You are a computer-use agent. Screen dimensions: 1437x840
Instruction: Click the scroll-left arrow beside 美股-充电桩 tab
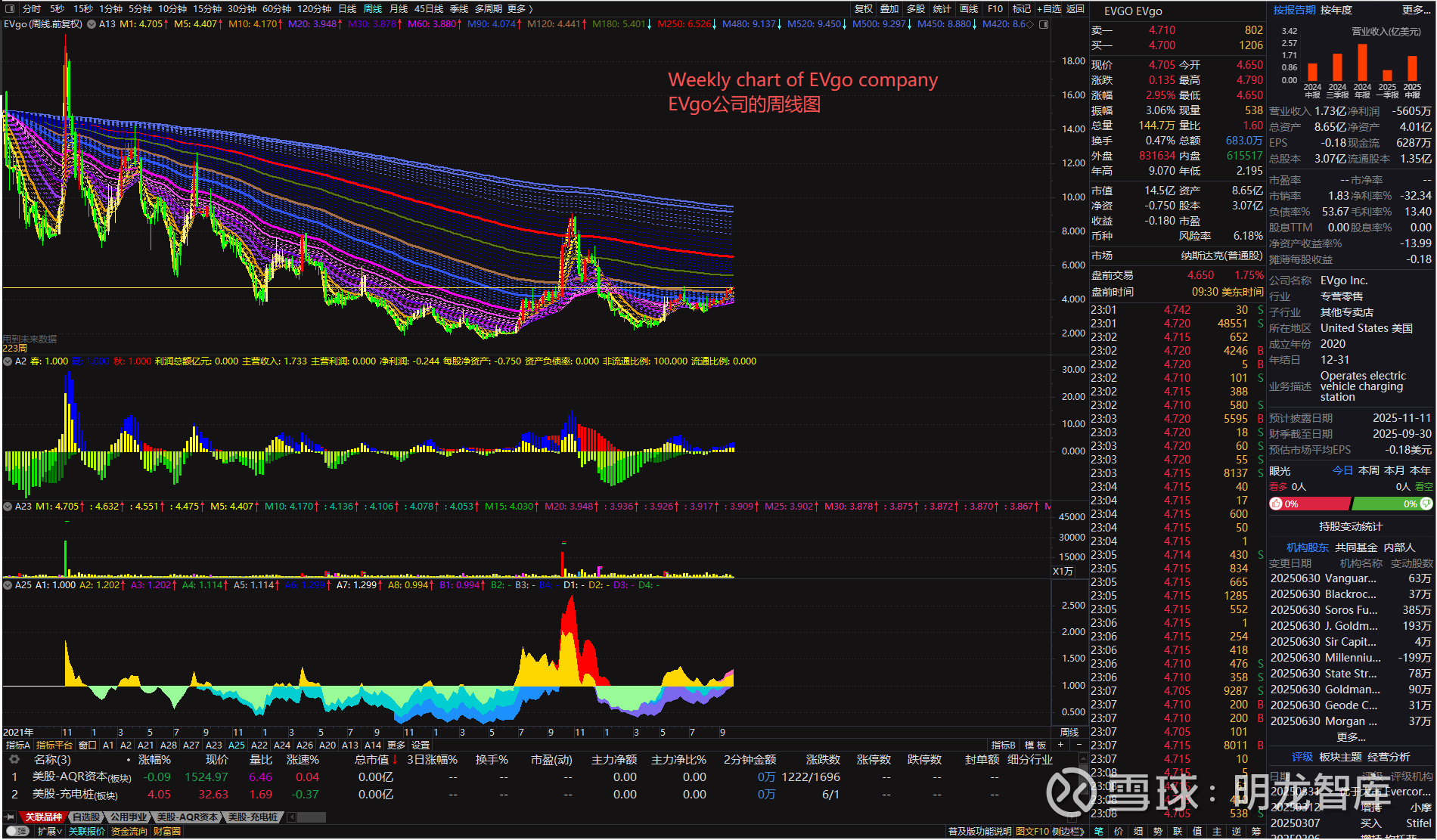[292, 817]
